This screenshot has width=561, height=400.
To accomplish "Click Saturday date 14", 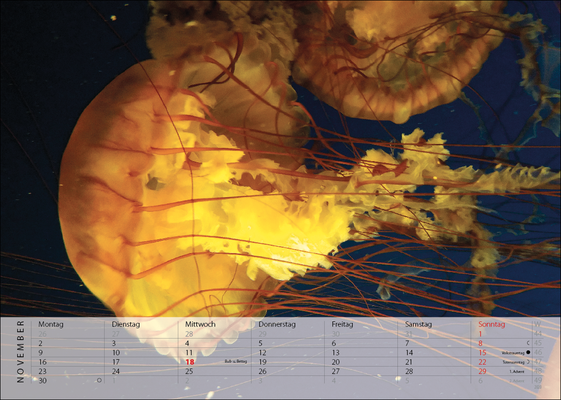I will click(x=409, y=352).
